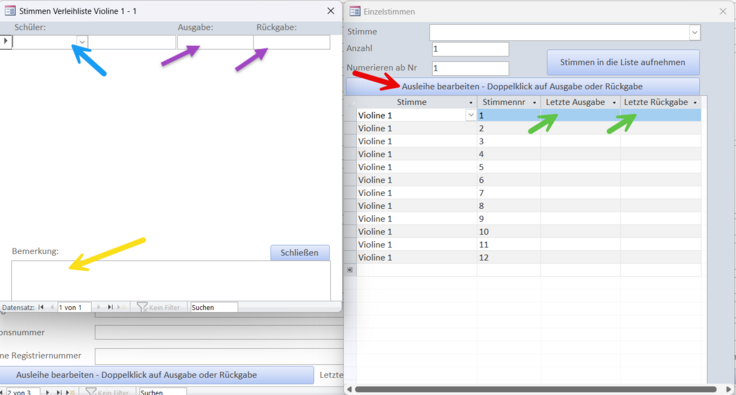The image size is (736, 395).
Task: Click the Schließen button
Action: (x=299, y=253)
